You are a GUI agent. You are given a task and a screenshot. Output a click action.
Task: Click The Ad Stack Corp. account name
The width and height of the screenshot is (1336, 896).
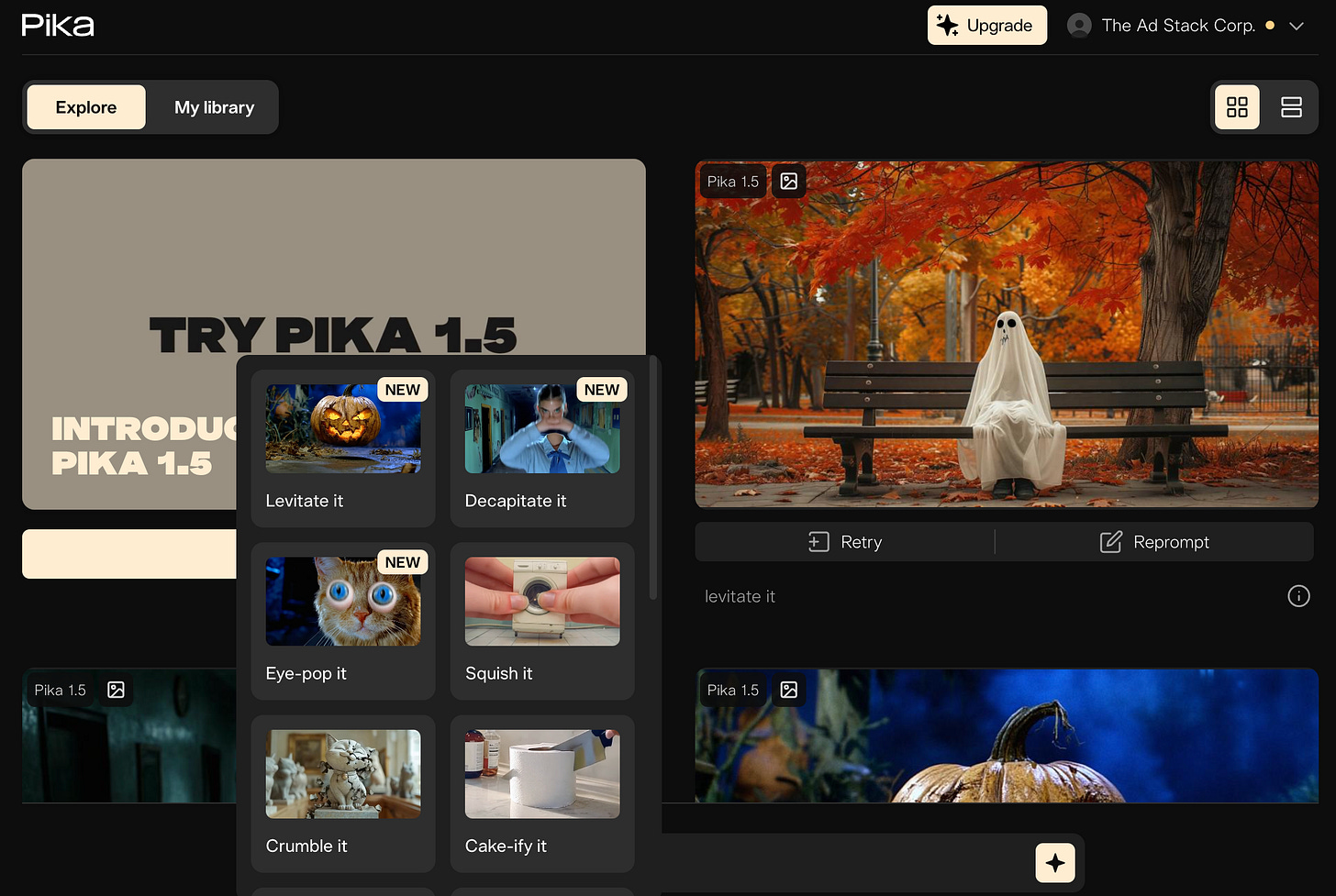(1178, 26)
